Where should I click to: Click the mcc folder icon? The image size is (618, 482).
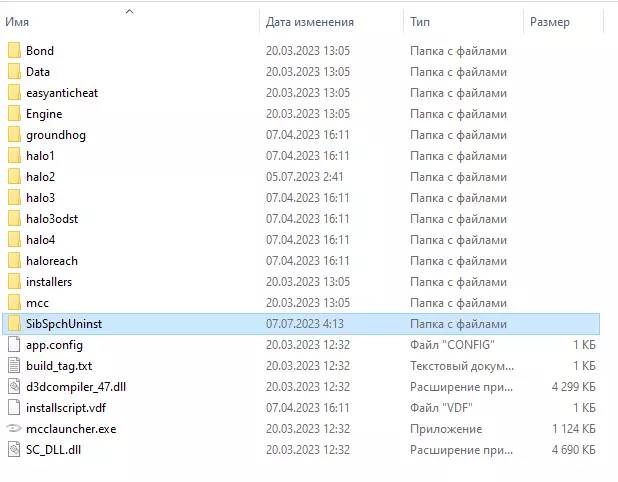pyautogui.click(x=15, y=303)
